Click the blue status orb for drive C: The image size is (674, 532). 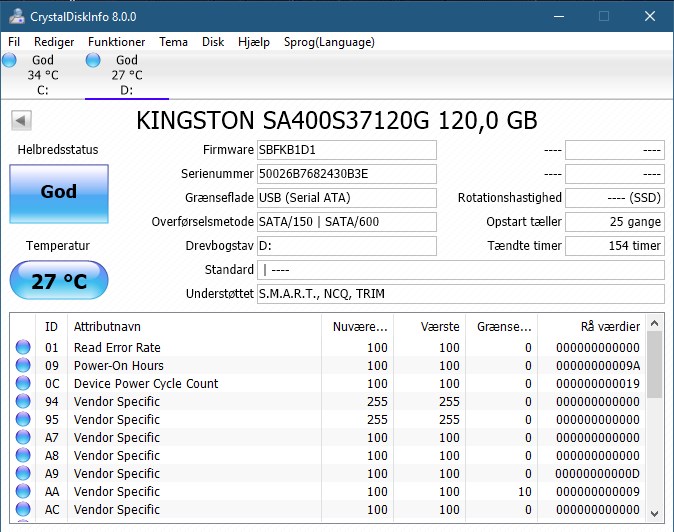(9, 60)
